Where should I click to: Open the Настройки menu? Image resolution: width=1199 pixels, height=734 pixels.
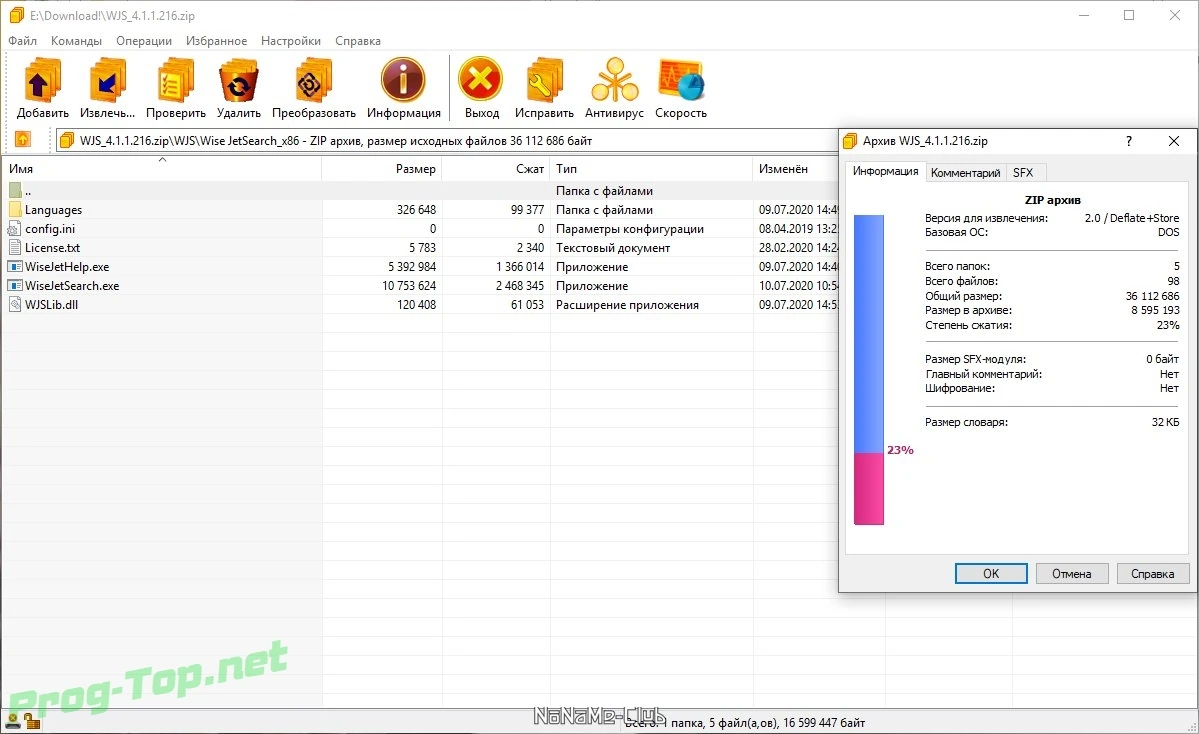pyautogui.click(x=291, y=41)
